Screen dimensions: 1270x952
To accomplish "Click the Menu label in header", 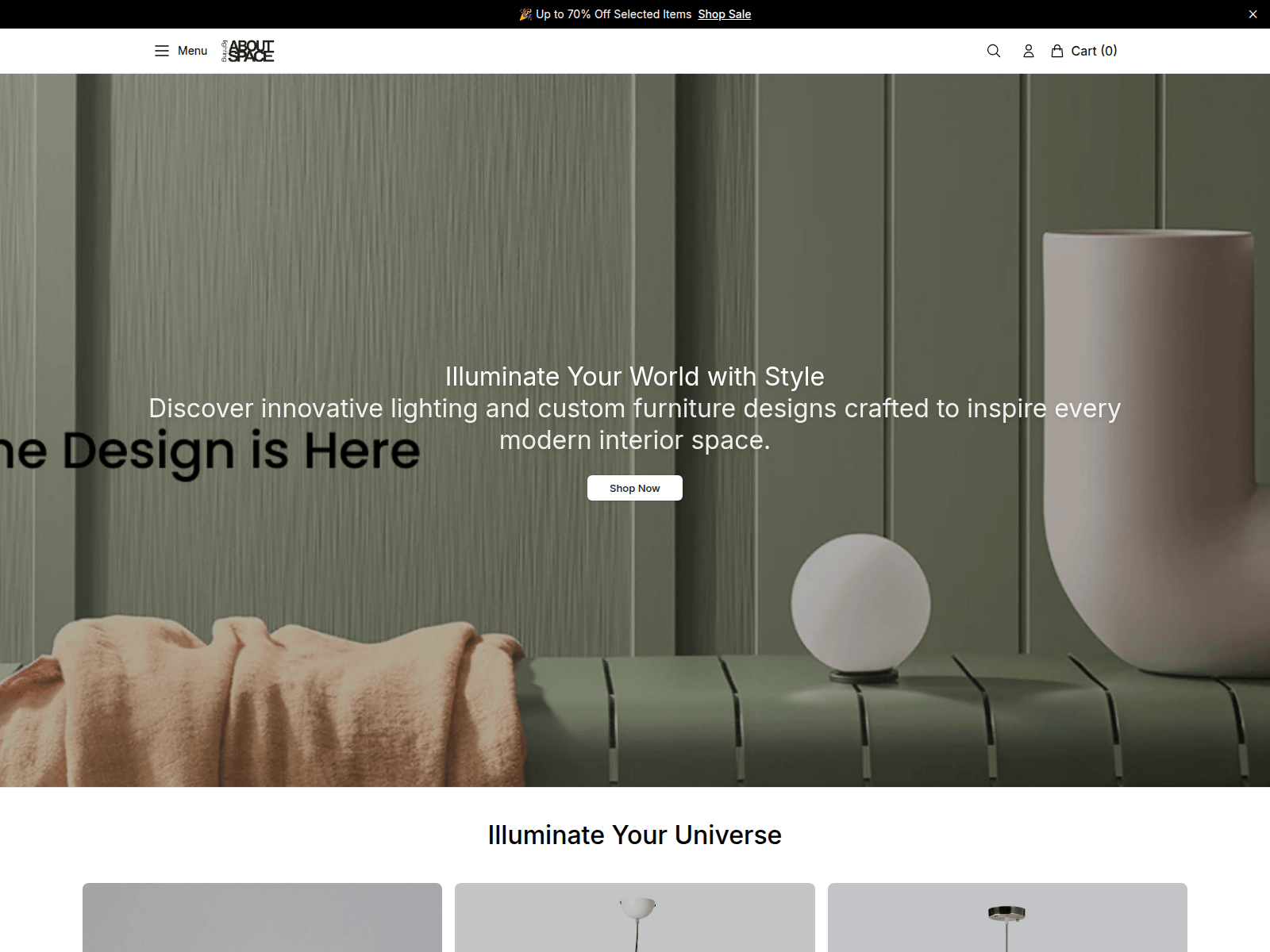I will point(192,51).
